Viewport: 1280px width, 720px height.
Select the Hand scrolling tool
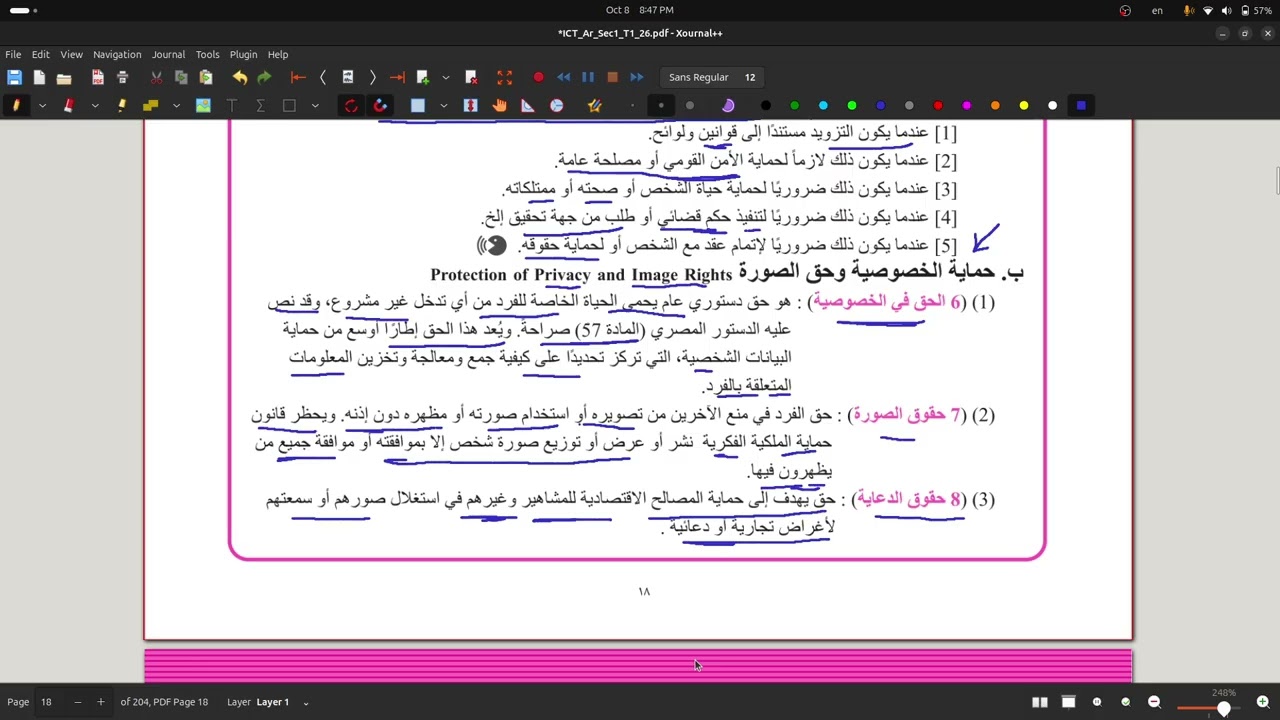coord(499,105)
